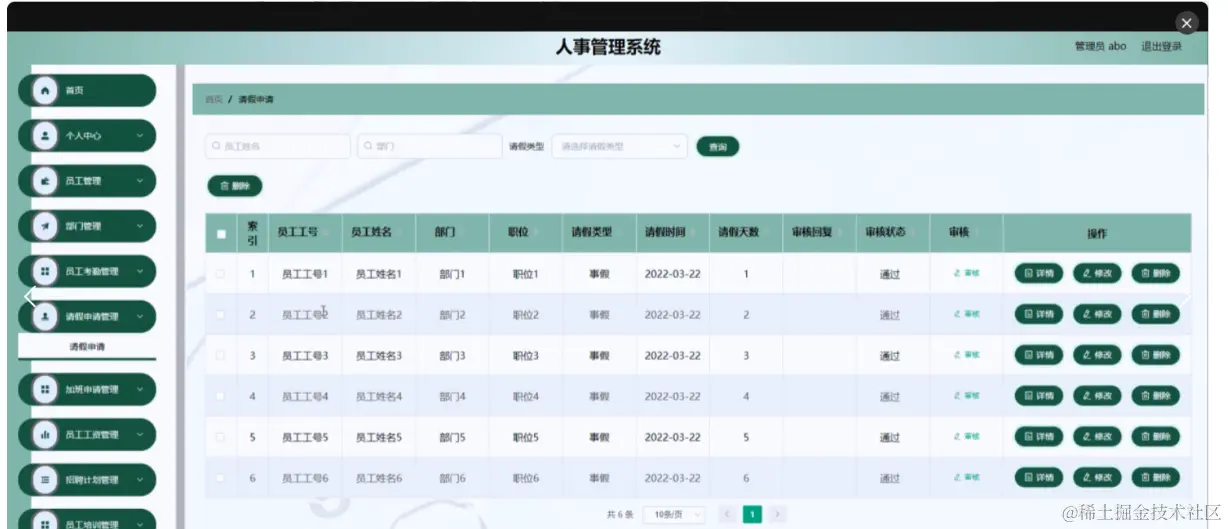Click the 招聘计划管理 list icon

point(45,479)
